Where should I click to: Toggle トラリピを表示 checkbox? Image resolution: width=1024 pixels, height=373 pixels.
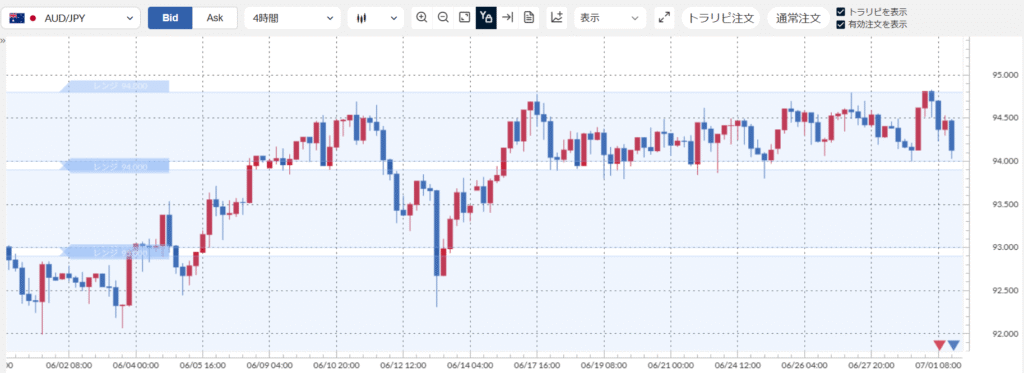coord(840,12)
